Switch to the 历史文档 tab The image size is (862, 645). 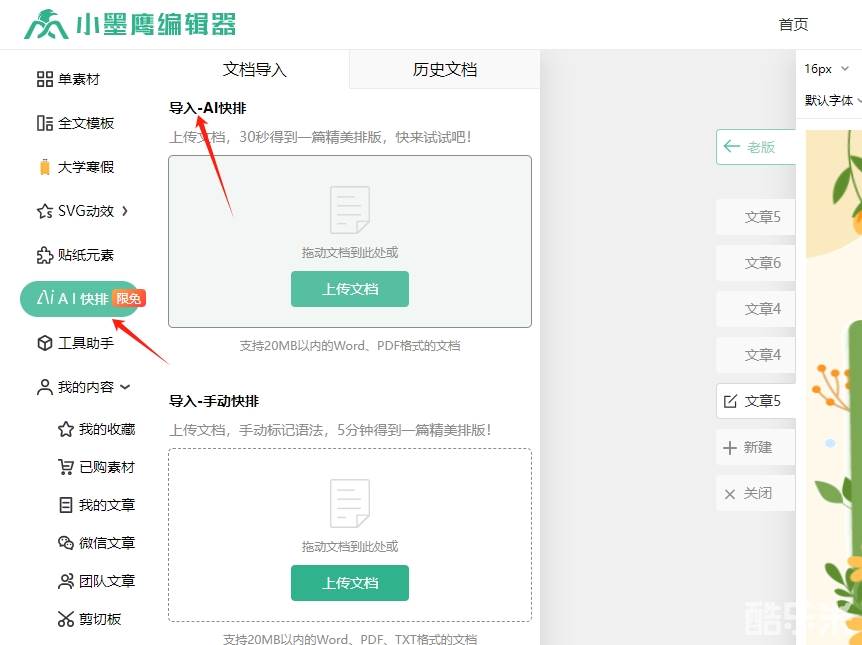click(444, 70)
